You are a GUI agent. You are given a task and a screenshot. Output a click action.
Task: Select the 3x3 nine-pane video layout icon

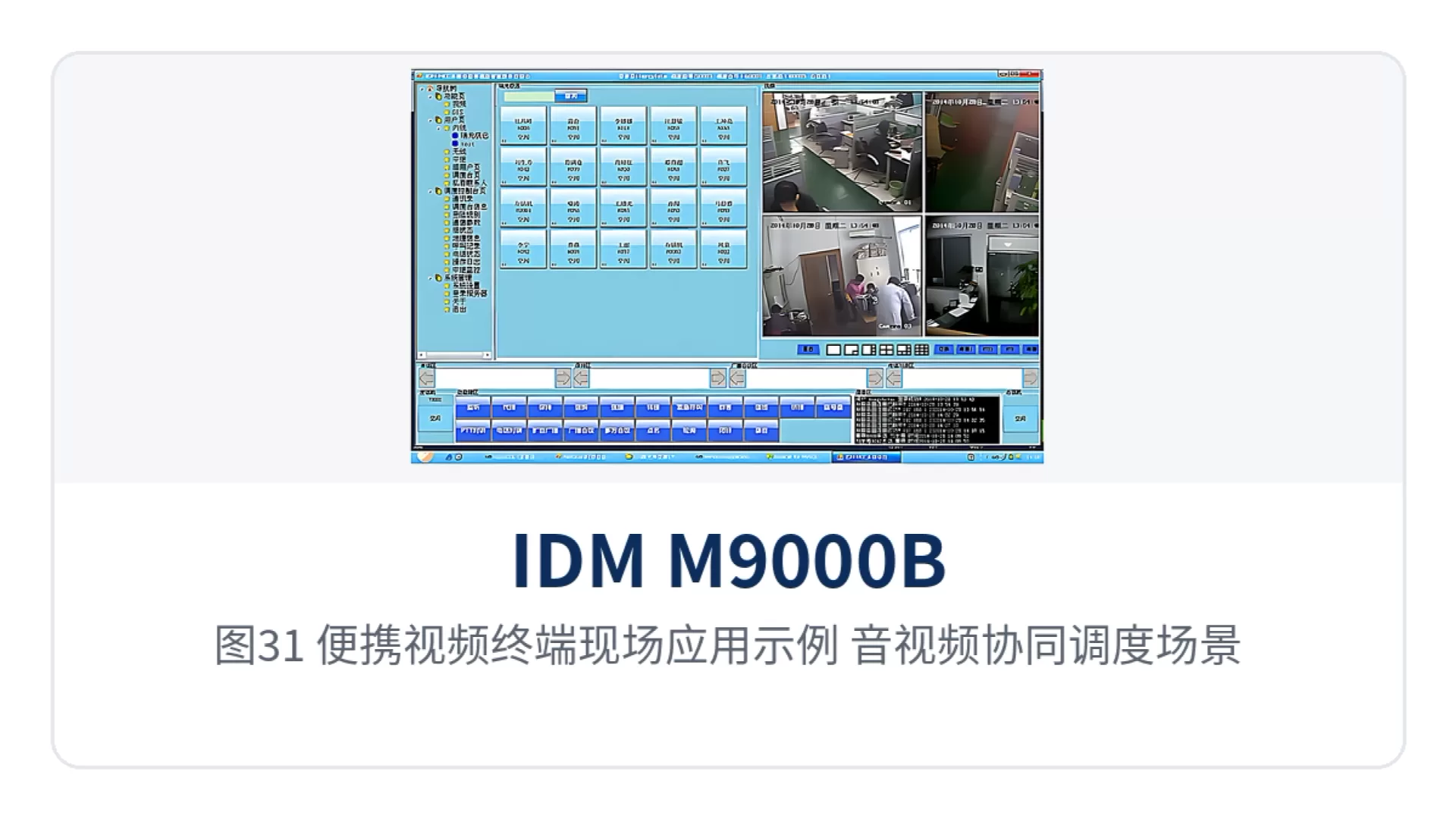pyautogui.click(x=921, y=350)
